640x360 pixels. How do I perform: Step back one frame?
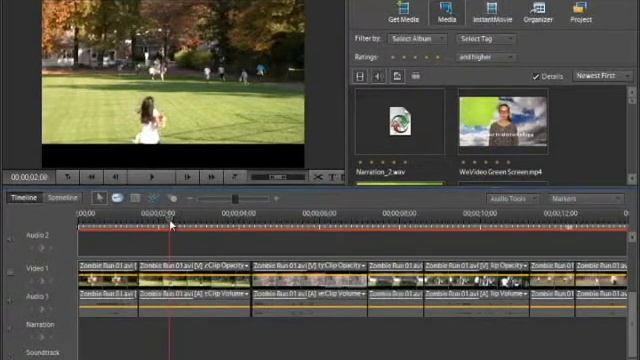tap(116, 177)
